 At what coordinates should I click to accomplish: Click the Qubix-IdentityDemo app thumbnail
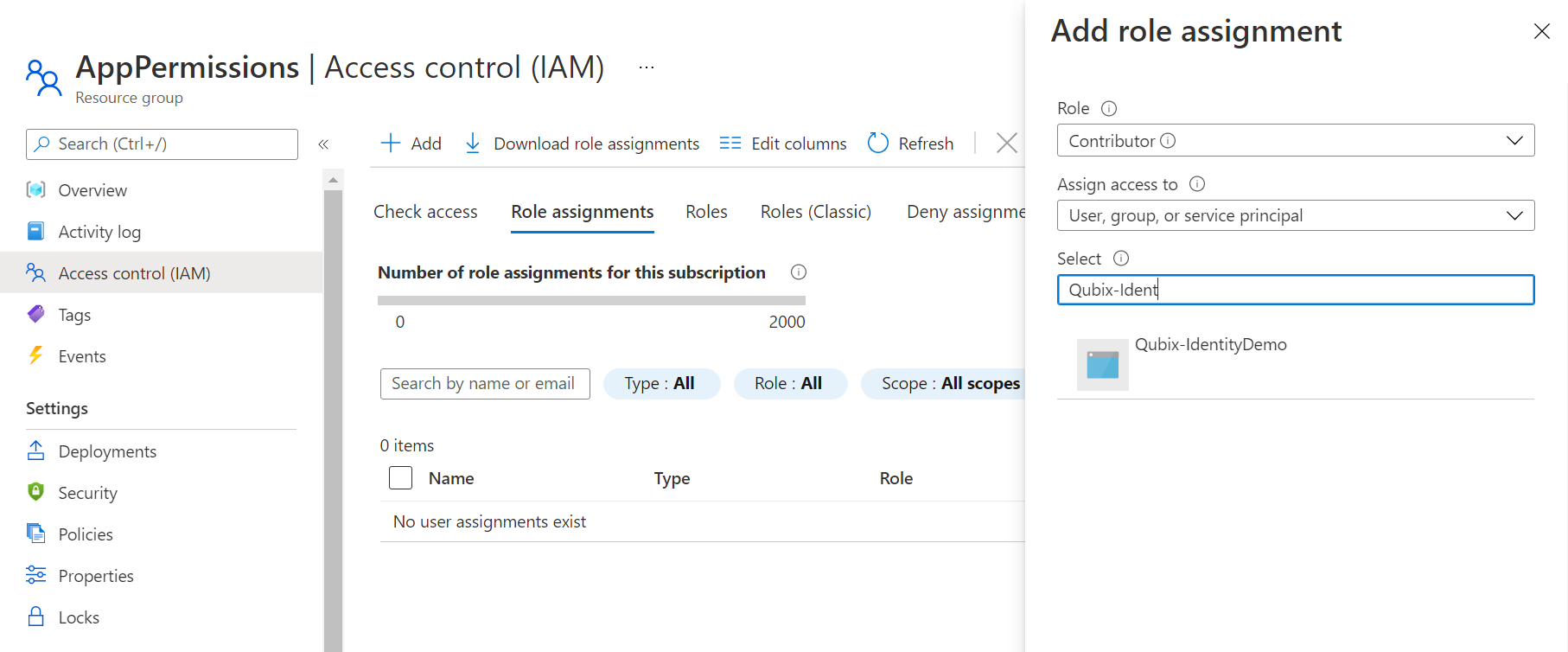(x=1103, y=365)
